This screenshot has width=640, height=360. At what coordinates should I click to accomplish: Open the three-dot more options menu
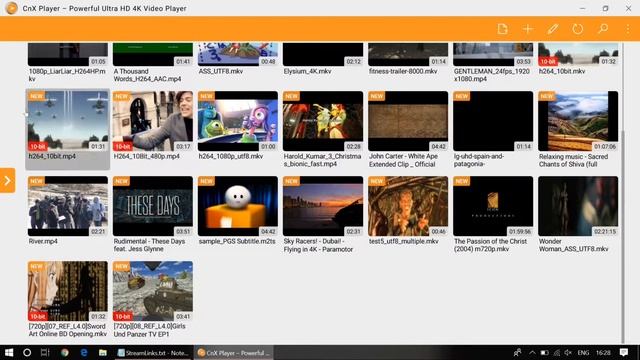[x=628, y=29]
